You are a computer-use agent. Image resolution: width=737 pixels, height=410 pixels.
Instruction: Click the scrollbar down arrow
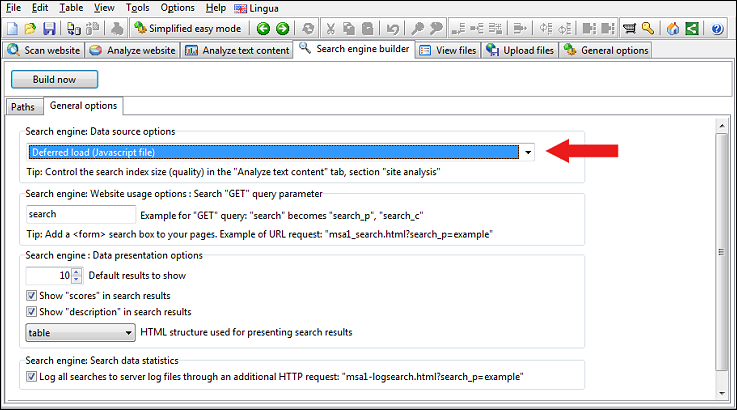point(721,394)
